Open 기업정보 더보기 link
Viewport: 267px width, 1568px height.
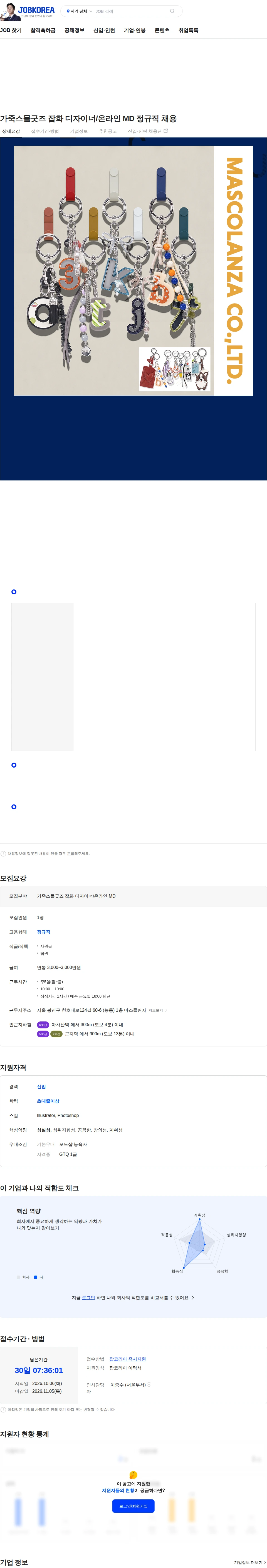250,1562
